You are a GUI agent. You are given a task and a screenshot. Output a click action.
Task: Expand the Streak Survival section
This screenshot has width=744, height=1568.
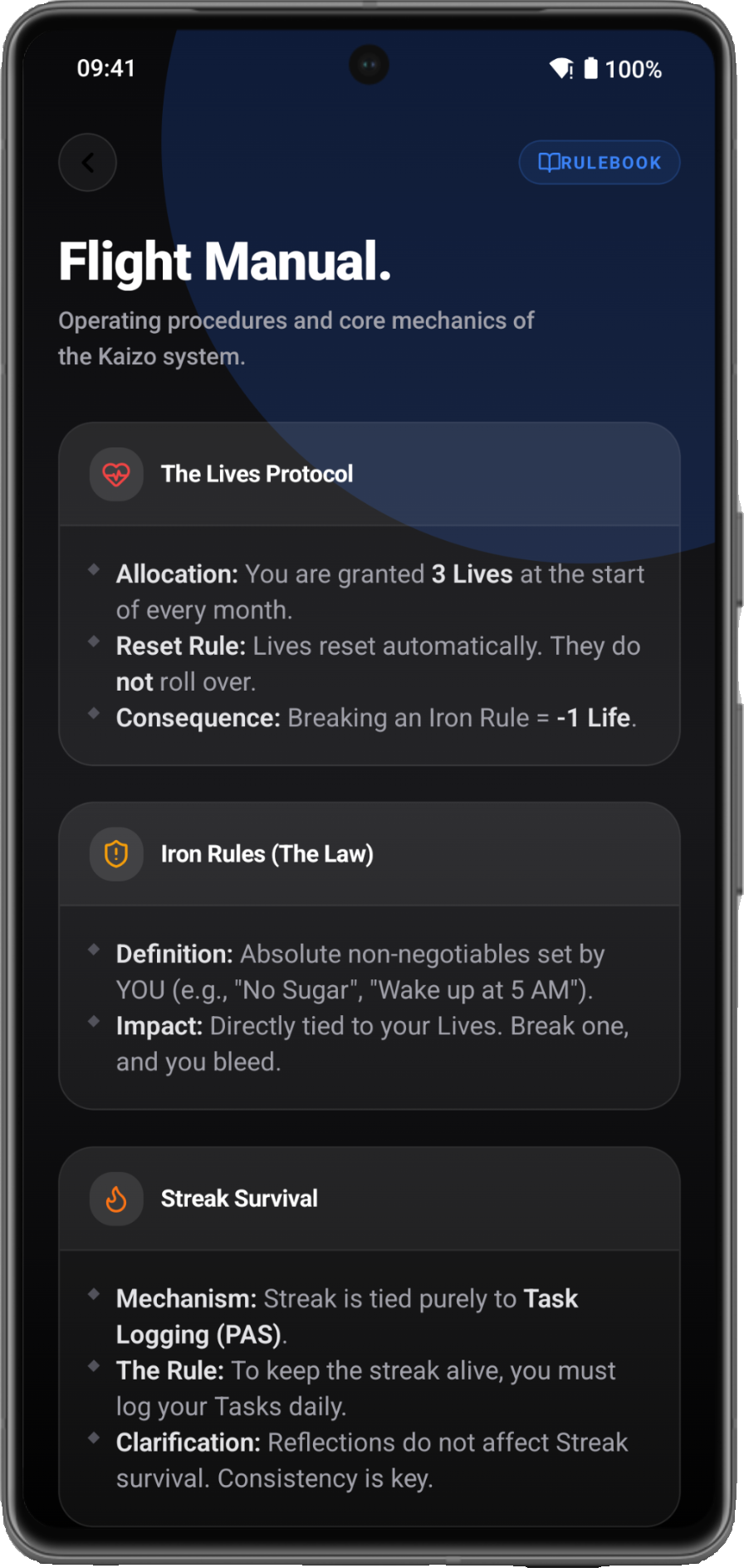click(x=369, y=1198)
